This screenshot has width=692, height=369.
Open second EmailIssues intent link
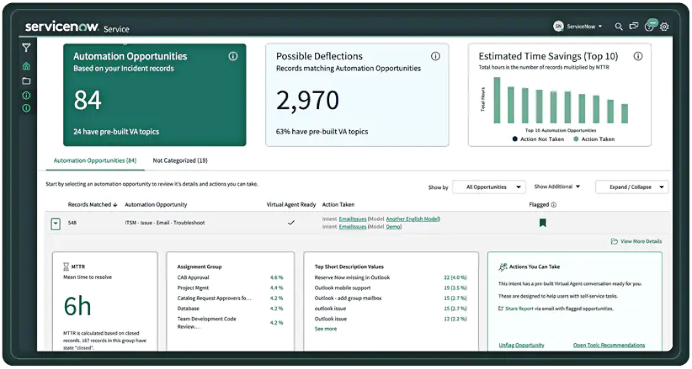point(352,227)
